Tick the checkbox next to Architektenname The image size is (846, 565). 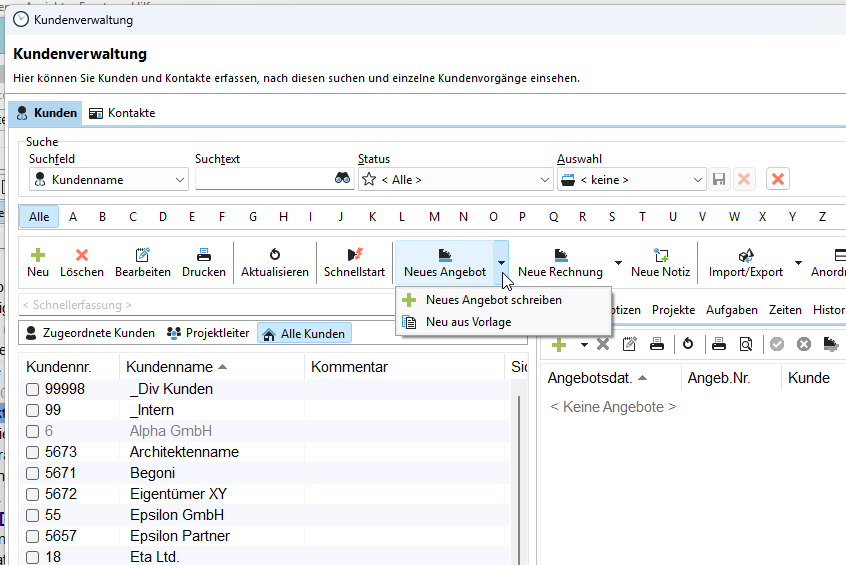tap(33, 452)
